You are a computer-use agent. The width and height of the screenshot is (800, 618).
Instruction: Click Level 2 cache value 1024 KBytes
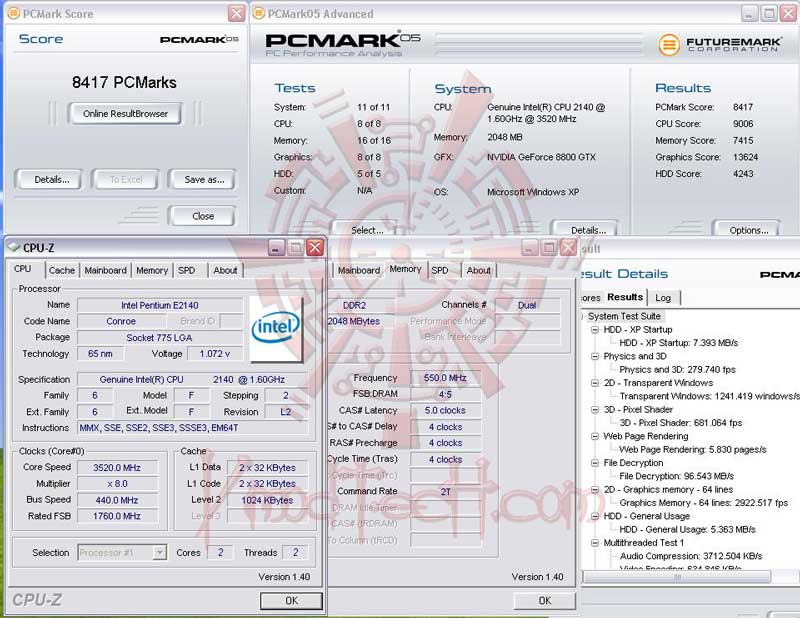point(267,500)
